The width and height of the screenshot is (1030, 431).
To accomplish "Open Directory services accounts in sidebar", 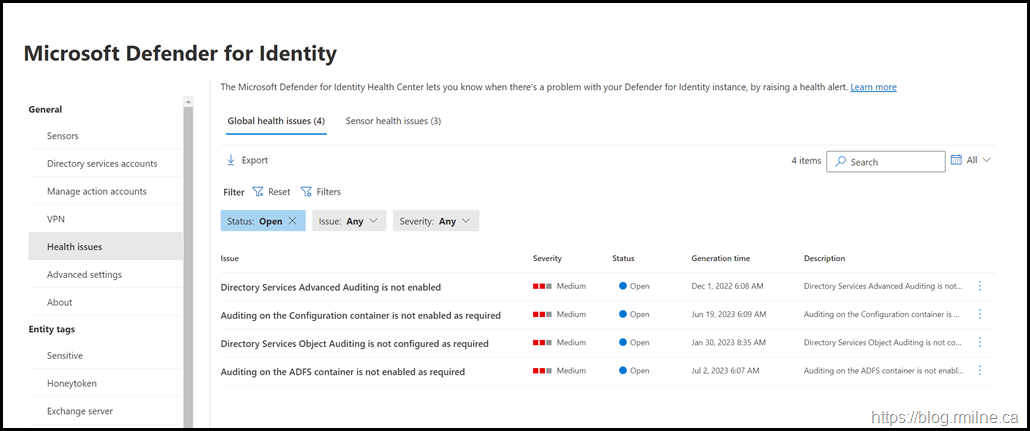I will coord(102,164).
